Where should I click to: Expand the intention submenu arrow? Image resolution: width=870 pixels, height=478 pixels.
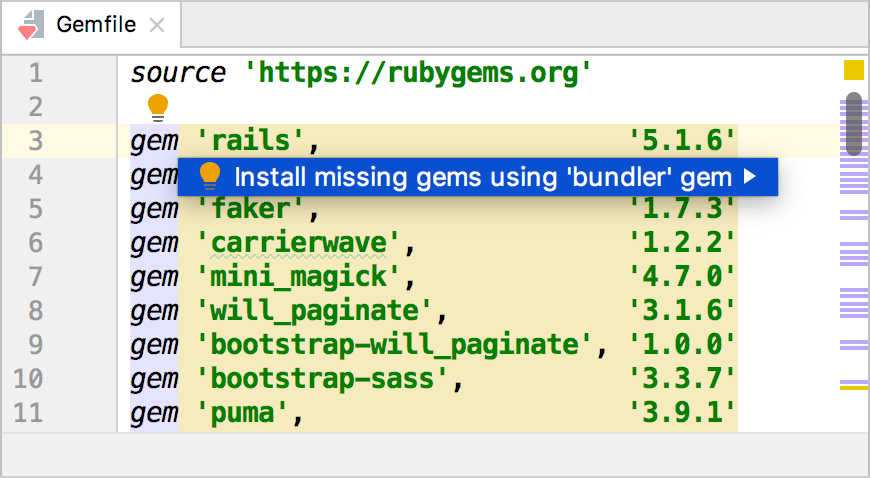(x=750, y=177)
